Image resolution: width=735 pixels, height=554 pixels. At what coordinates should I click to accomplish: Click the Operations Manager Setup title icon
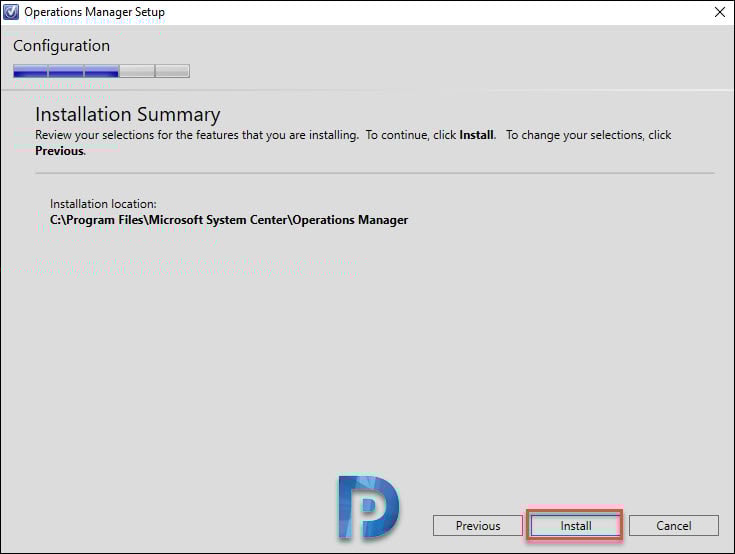click(x=11, y=12)
